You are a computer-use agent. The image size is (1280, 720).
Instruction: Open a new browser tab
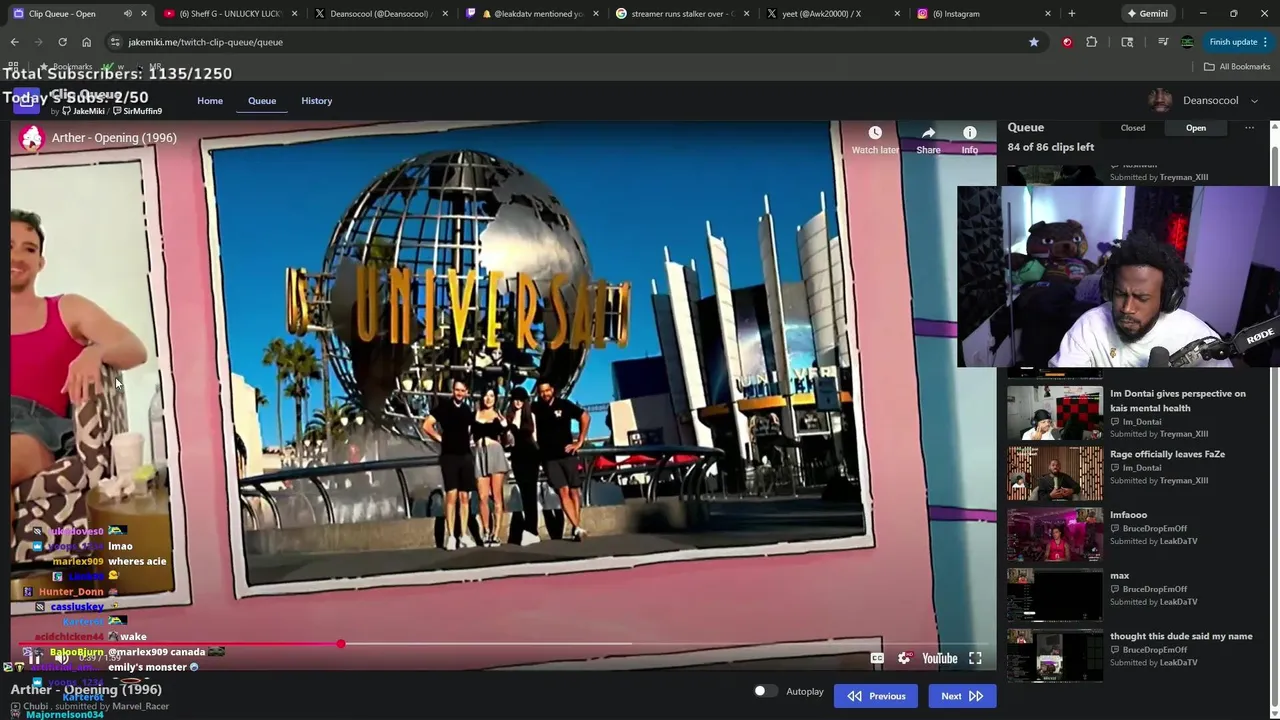pyautogui.click(x=1071, y=14)
